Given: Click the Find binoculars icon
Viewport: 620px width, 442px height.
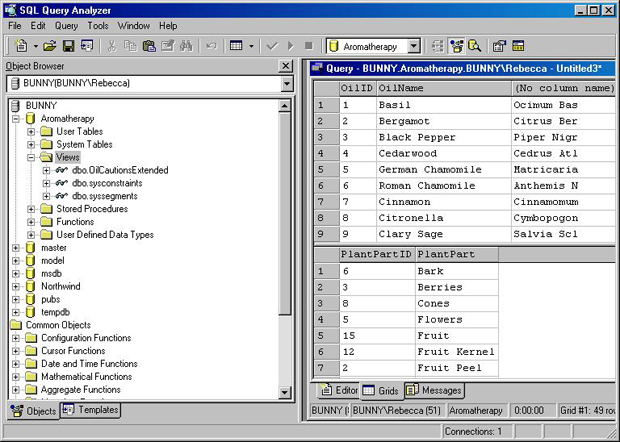Looking at the screenshot, I should 186,46.
